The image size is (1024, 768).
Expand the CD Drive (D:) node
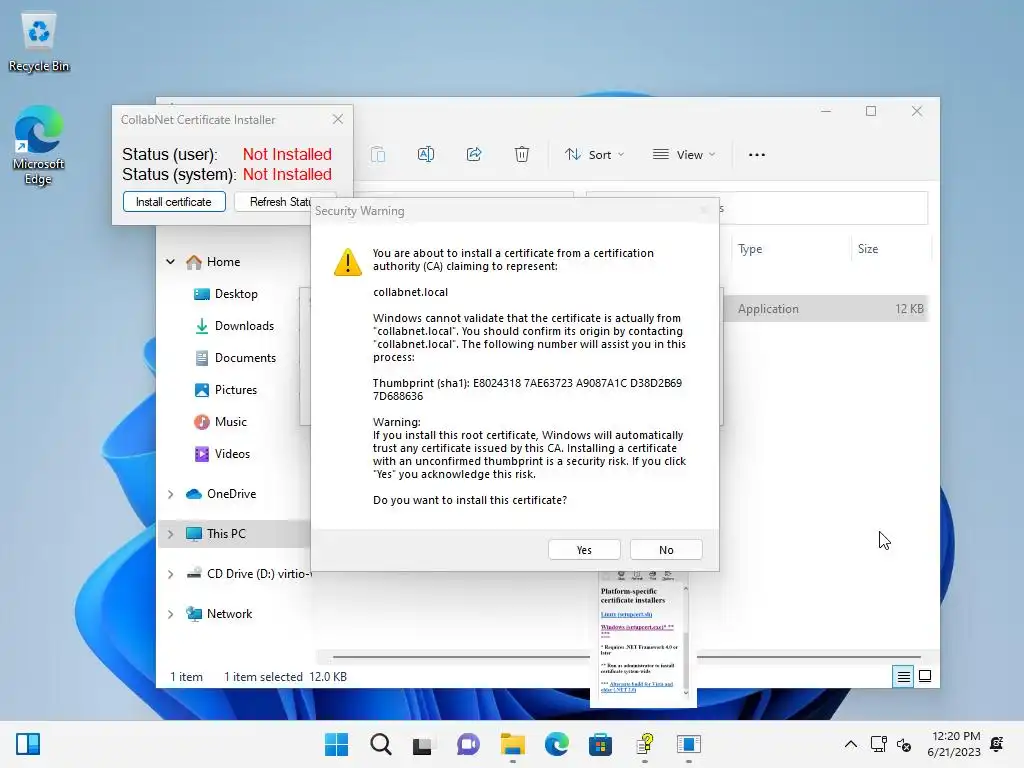click(x=170, y=574)
